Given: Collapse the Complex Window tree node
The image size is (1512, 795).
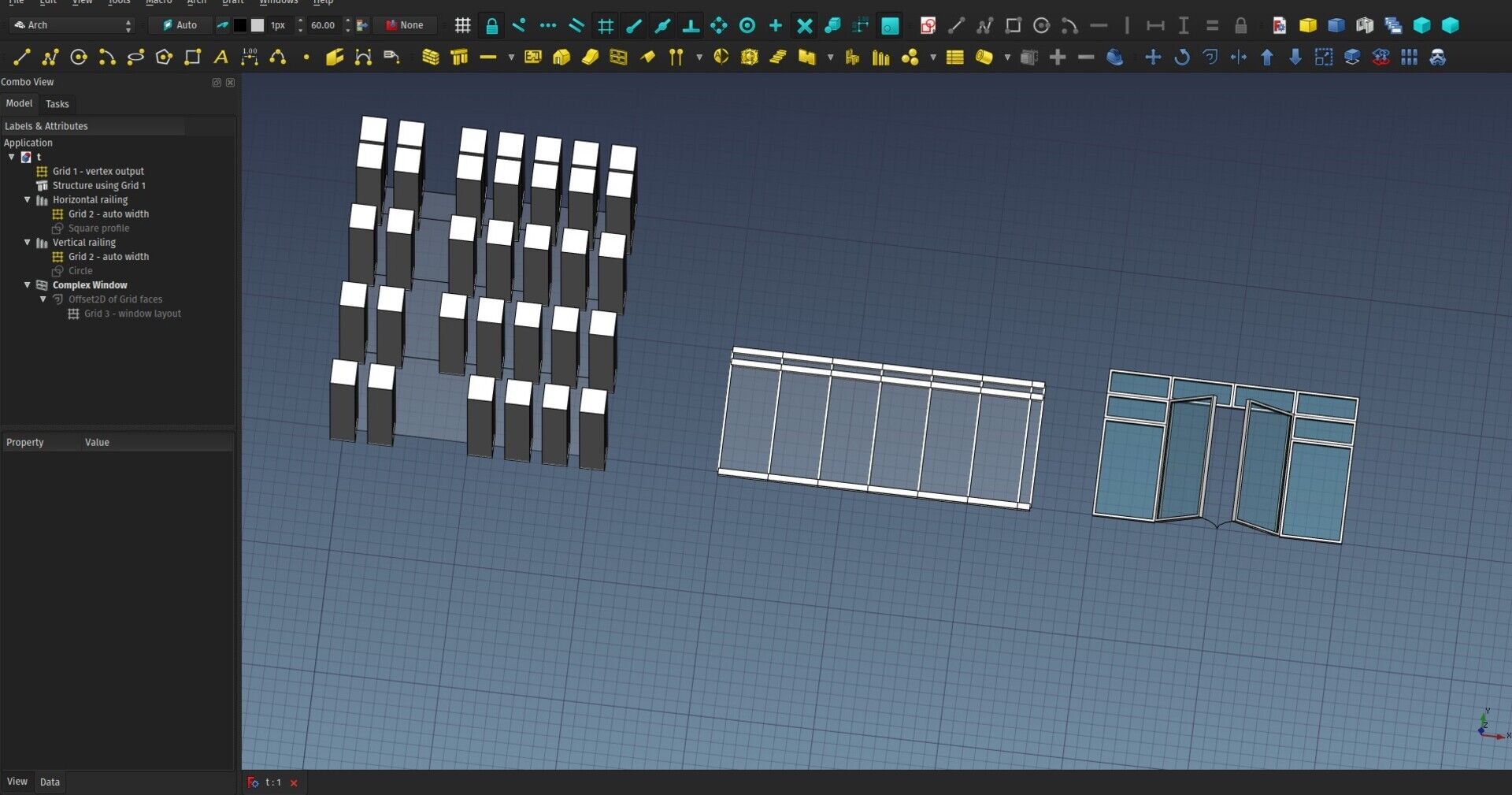Looking at the screenshot, I should (28, 285).
